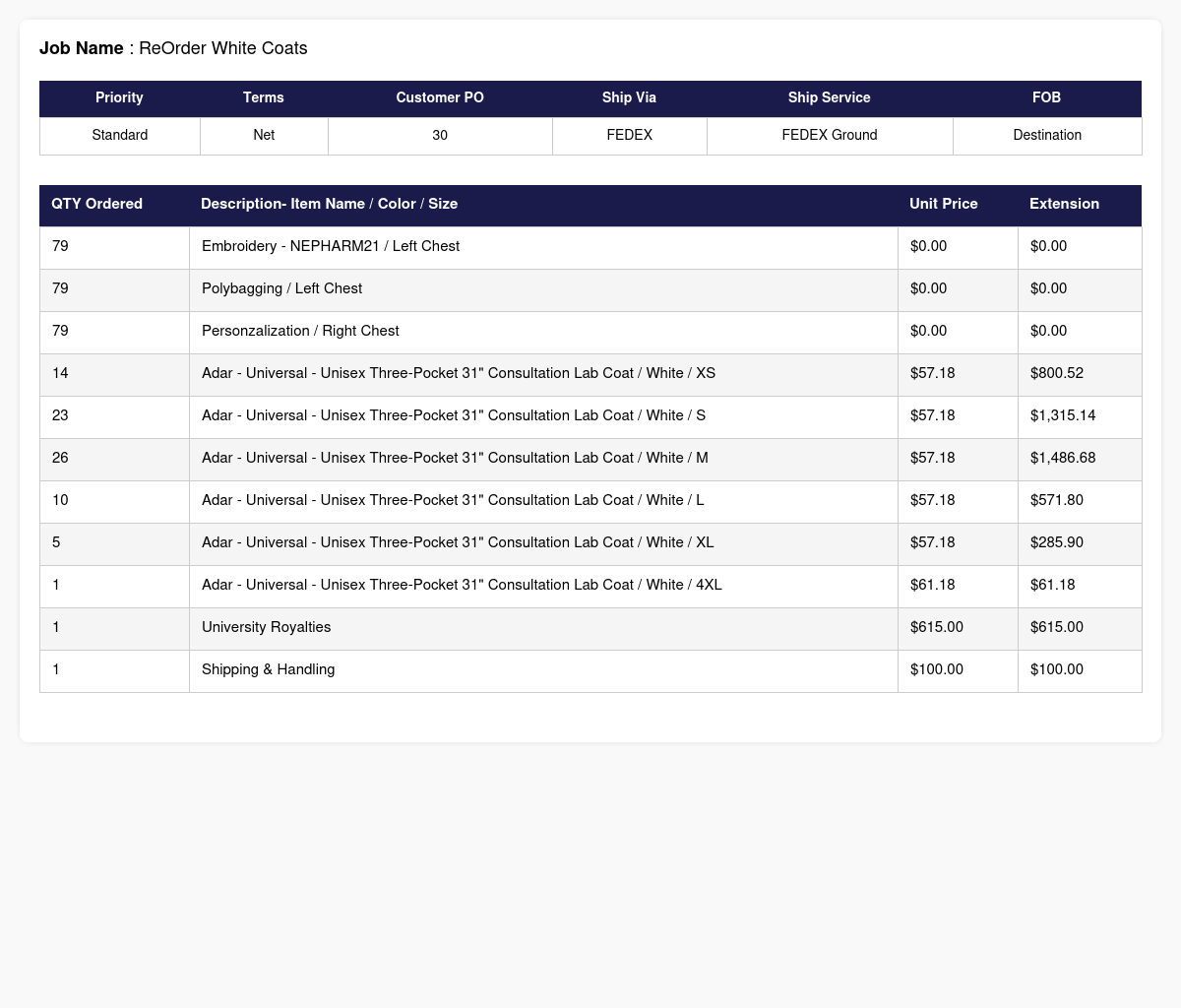The image size is (1181, 1008).
Task: Click the $57.18 unit price in M row
Action: [933, 458]
